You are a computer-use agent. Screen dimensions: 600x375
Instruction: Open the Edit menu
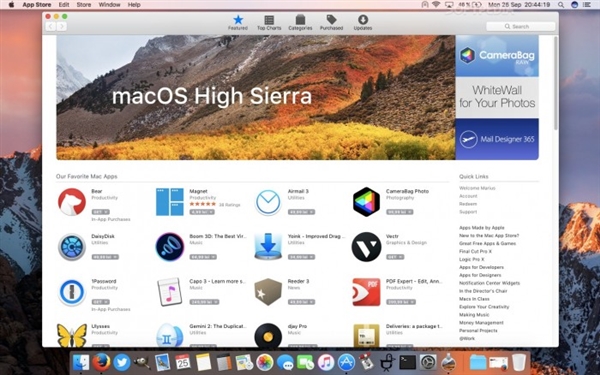point(64,5)
